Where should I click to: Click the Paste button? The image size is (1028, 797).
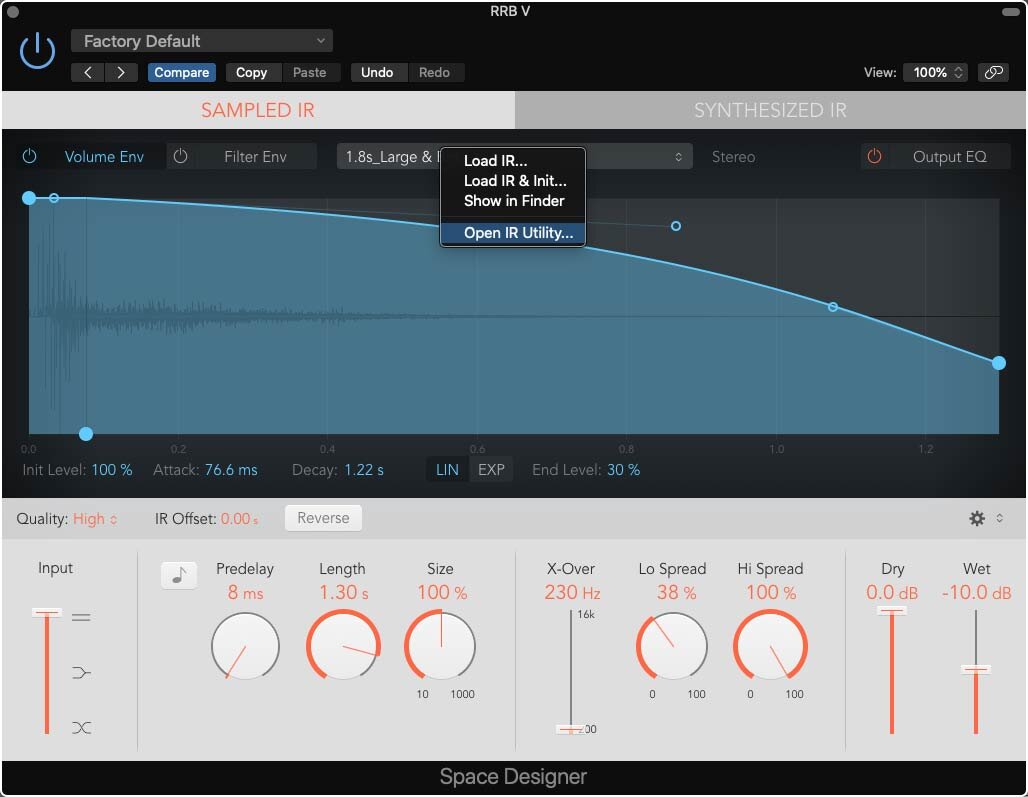(309, 72)
